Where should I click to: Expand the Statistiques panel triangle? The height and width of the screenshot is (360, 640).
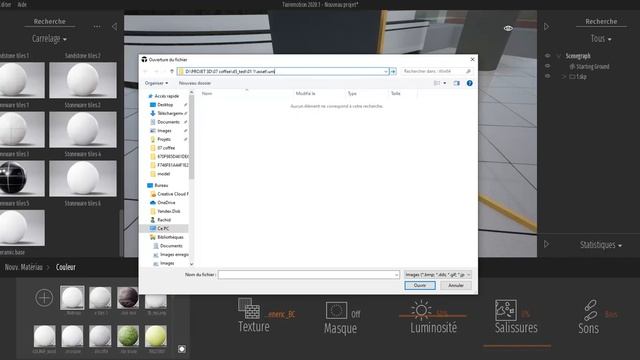(x=547, y=244)
